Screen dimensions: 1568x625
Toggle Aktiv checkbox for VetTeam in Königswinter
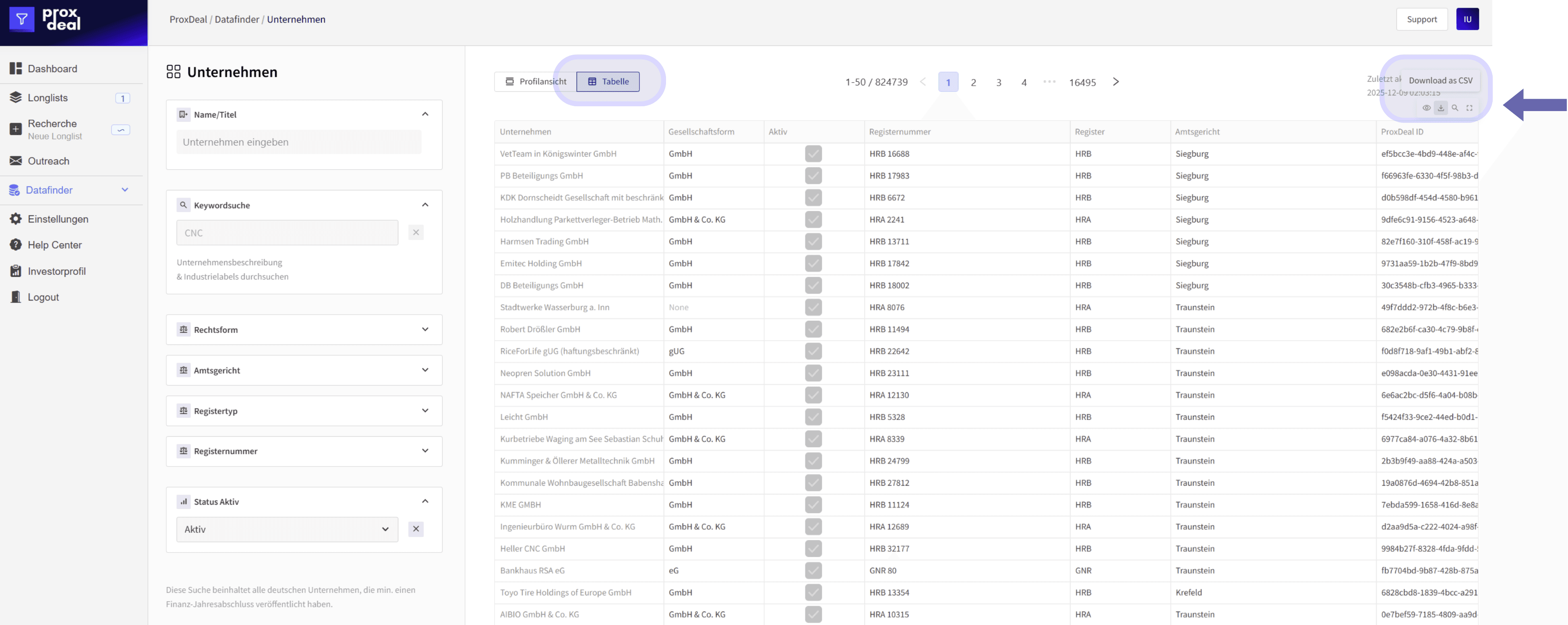813,154
